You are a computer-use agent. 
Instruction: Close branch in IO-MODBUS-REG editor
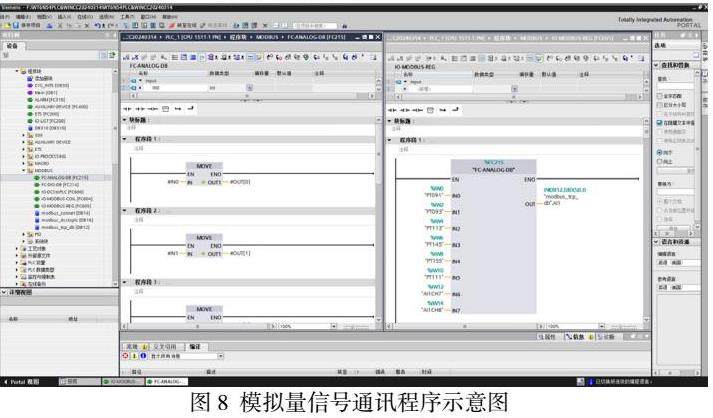click(x=455, y=110)
